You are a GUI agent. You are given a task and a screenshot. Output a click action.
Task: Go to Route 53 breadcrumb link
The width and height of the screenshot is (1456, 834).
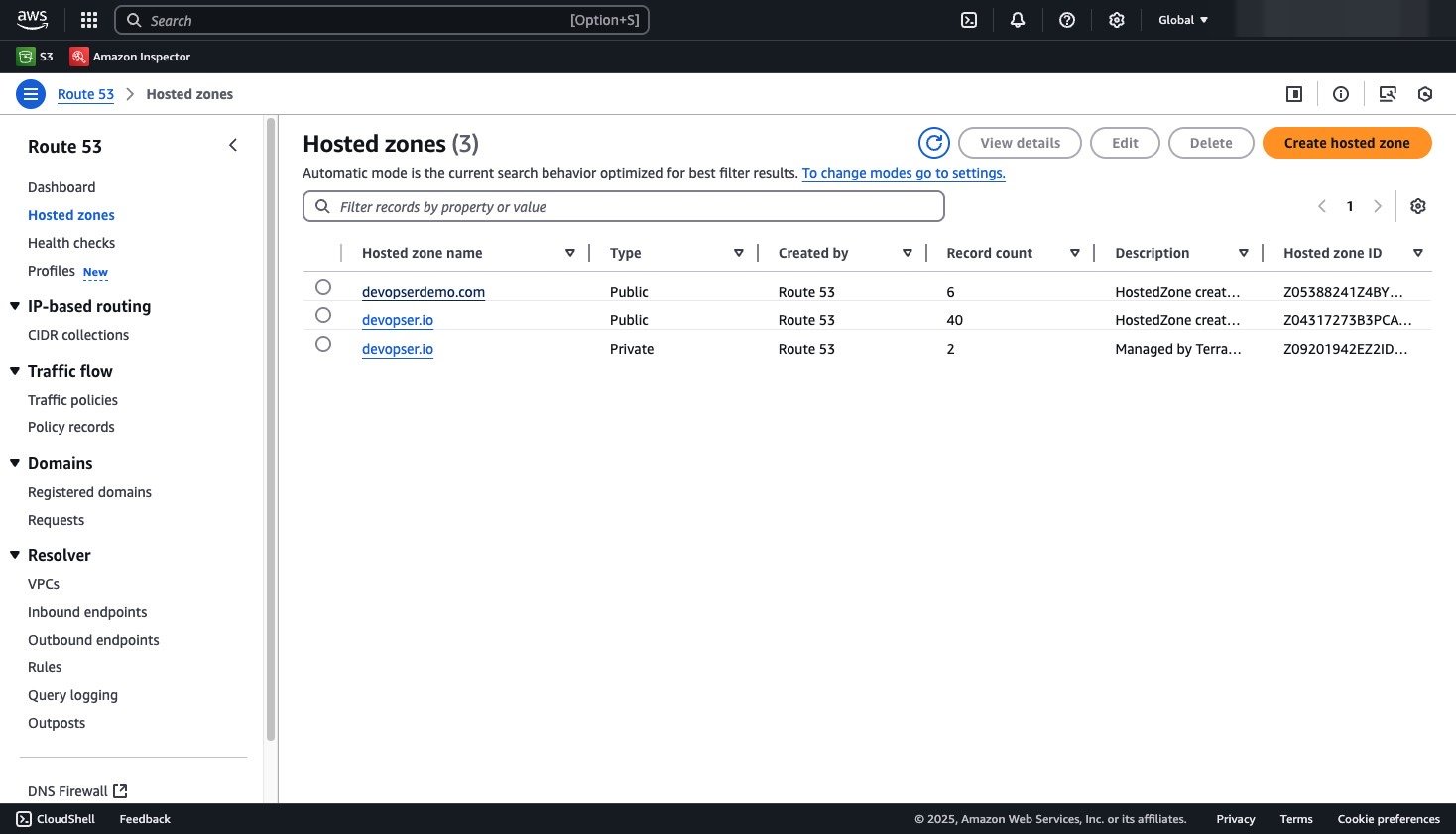coord(85,94)
